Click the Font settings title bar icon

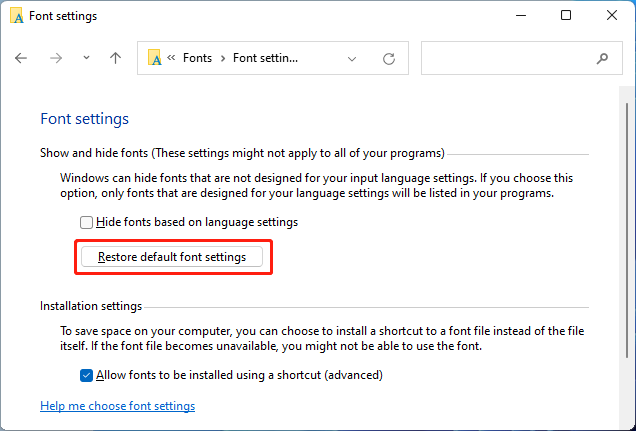[x=17, y=16]
